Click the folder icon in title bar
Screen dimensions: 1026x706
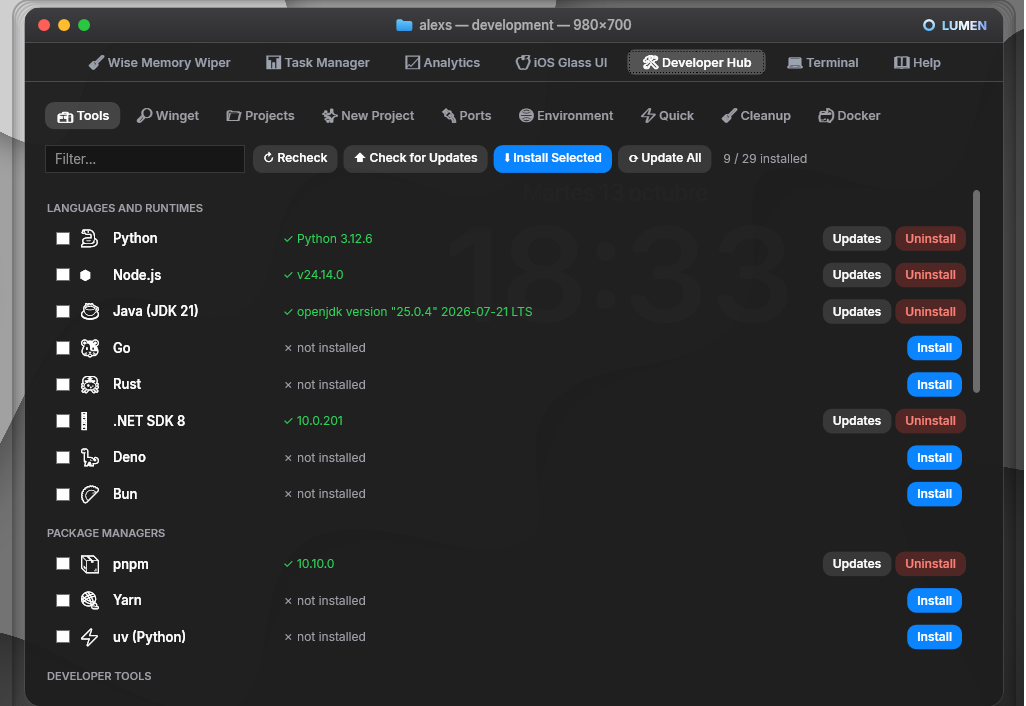pos(404,26)
